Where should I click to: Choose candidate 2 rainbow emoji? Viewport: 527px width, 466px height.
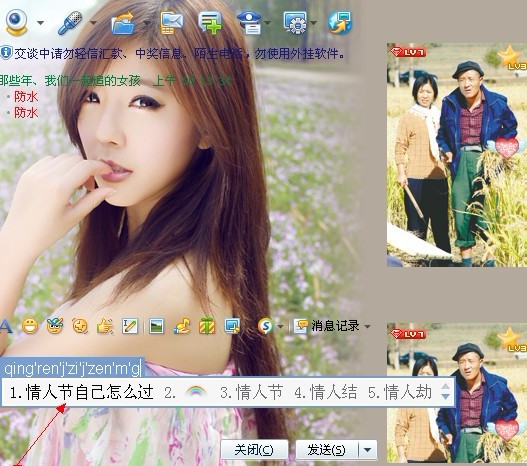186,392
